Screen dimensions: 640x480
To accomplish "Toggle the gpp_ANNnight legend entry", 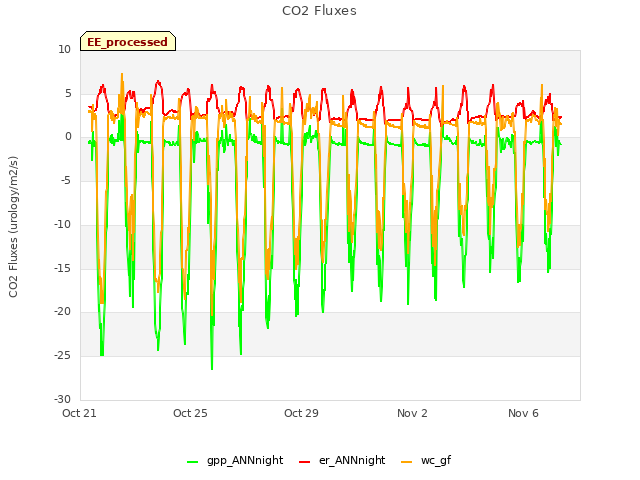I will pos(235,460).
